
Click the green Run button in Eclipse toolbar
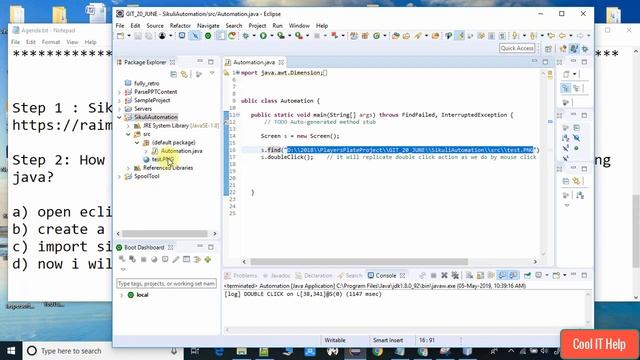263,36
